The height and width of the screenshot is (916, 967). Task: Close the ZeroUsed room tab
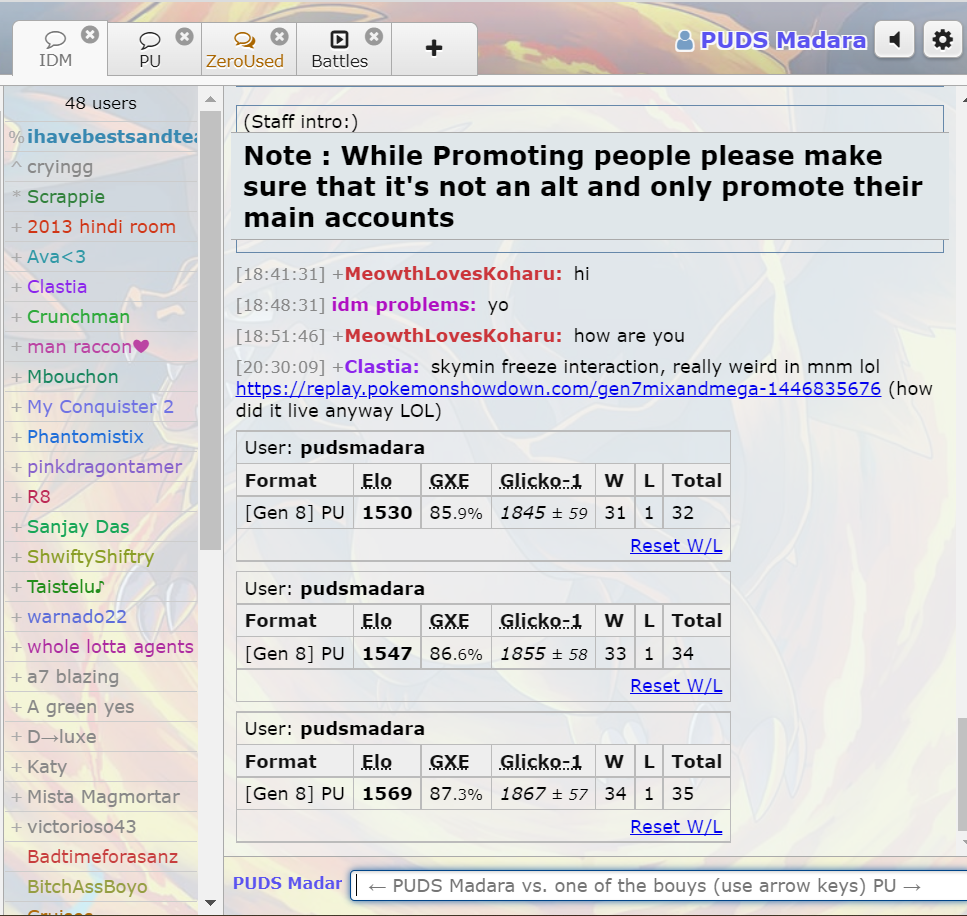coord(279,36)
